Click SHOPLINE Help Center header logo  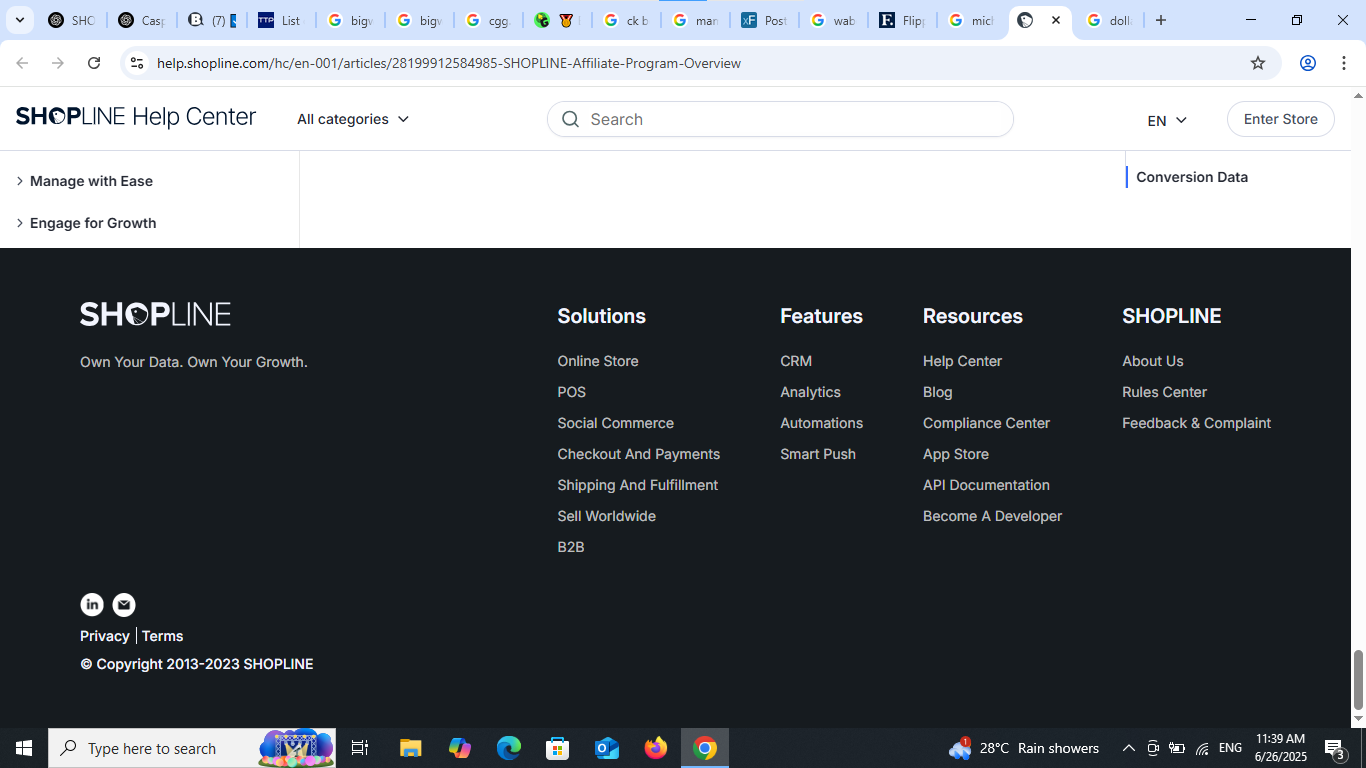click(x=136, y=117)
